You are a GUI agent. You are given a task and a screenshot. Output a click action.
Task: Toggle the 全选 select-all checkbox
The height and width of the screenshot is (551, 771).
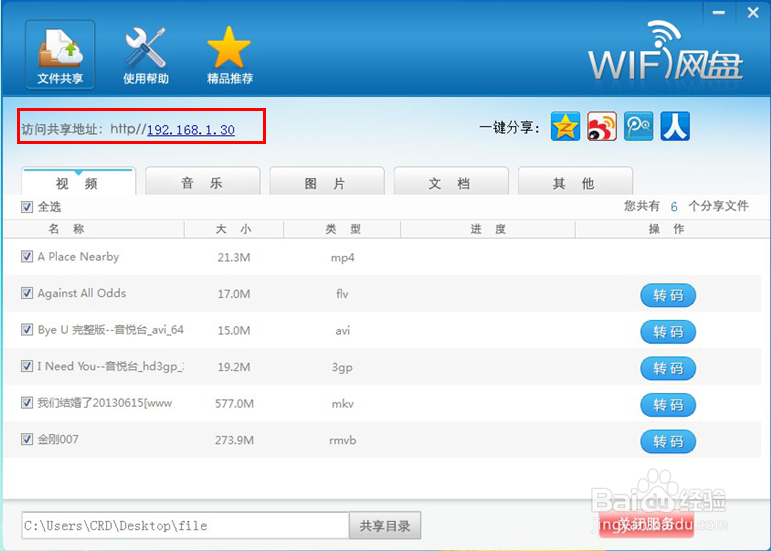tap(27, 207)
